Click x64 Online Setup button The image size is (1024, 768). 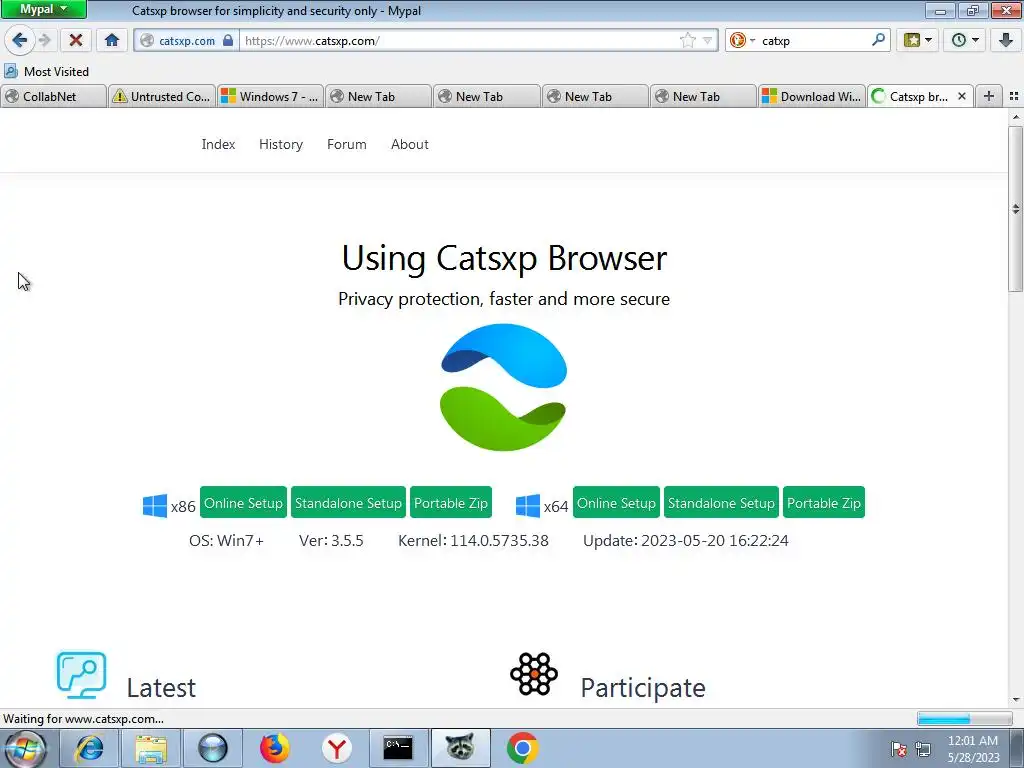616,503
